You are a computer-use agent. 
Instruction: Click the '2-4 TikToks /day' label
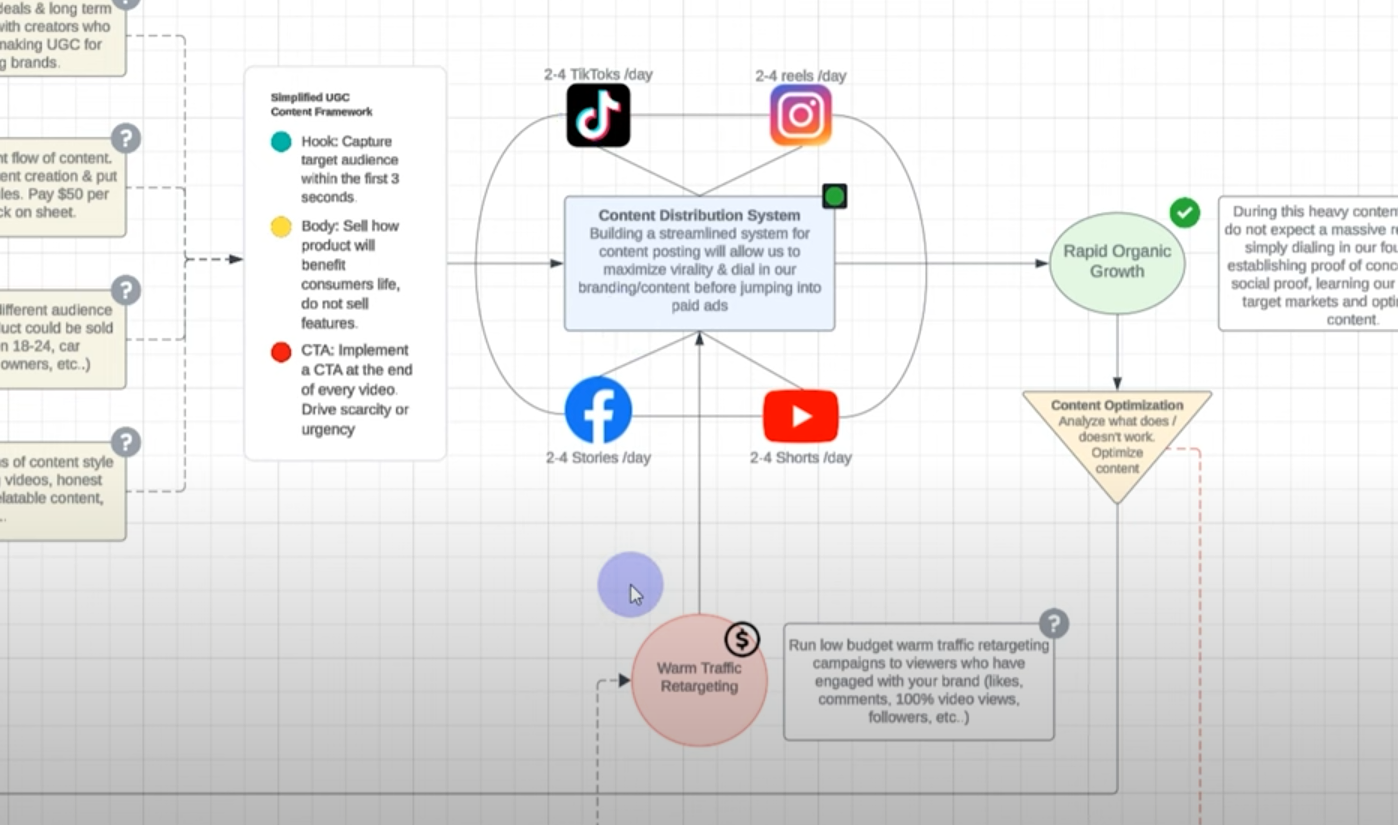(598, 74)
